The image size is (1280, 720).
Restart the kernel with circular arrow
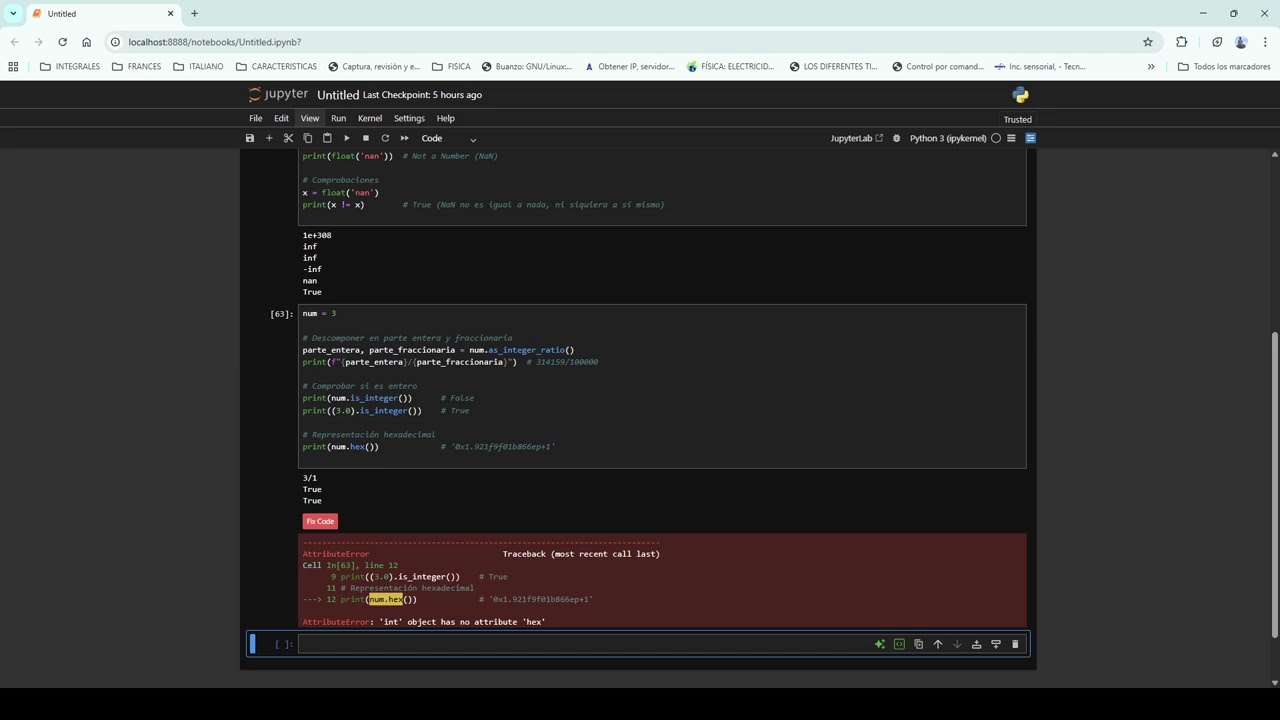click(385, 138)
